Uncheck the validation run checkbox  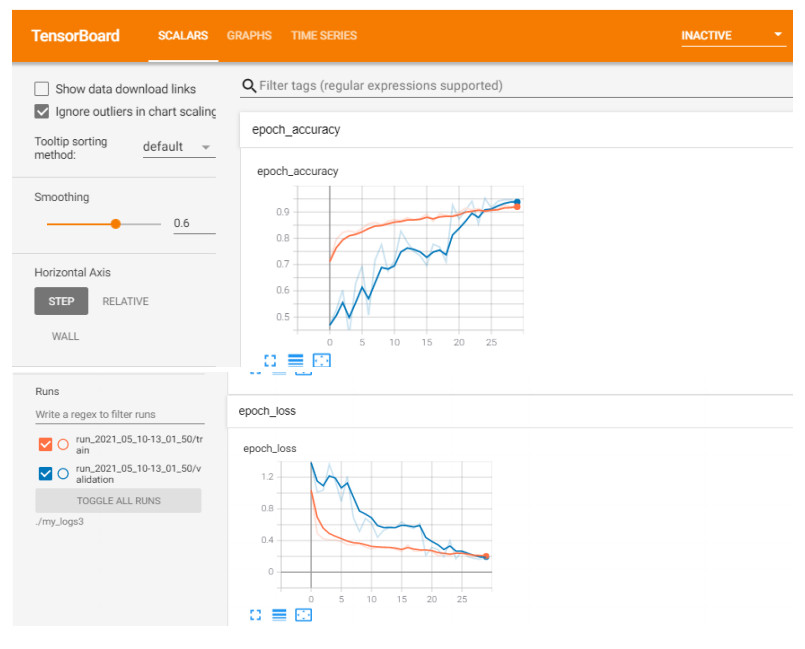[44, 474]
